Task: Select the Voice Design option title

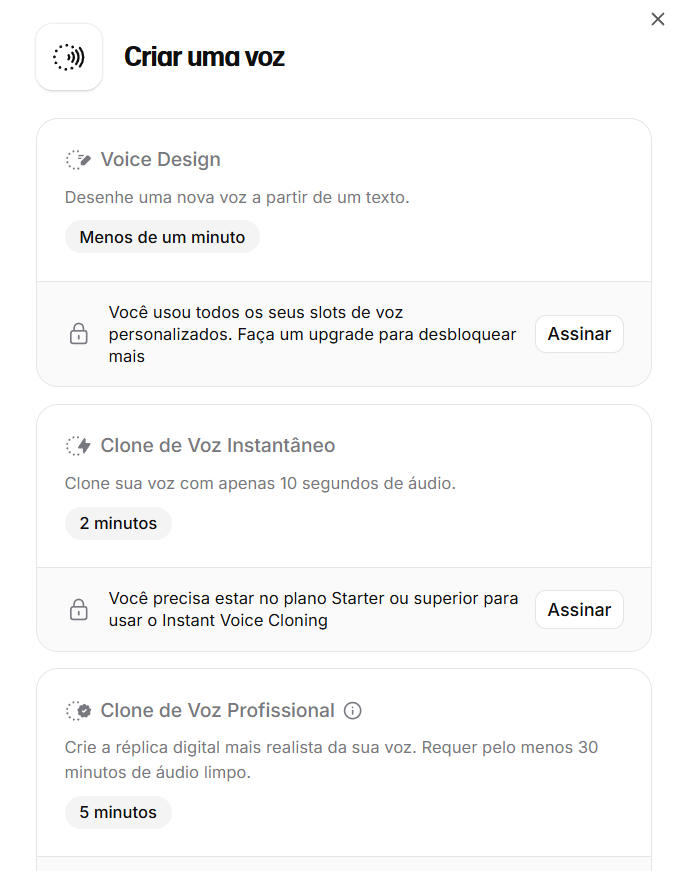Action: pyautogui.click(x=161, y=159)
